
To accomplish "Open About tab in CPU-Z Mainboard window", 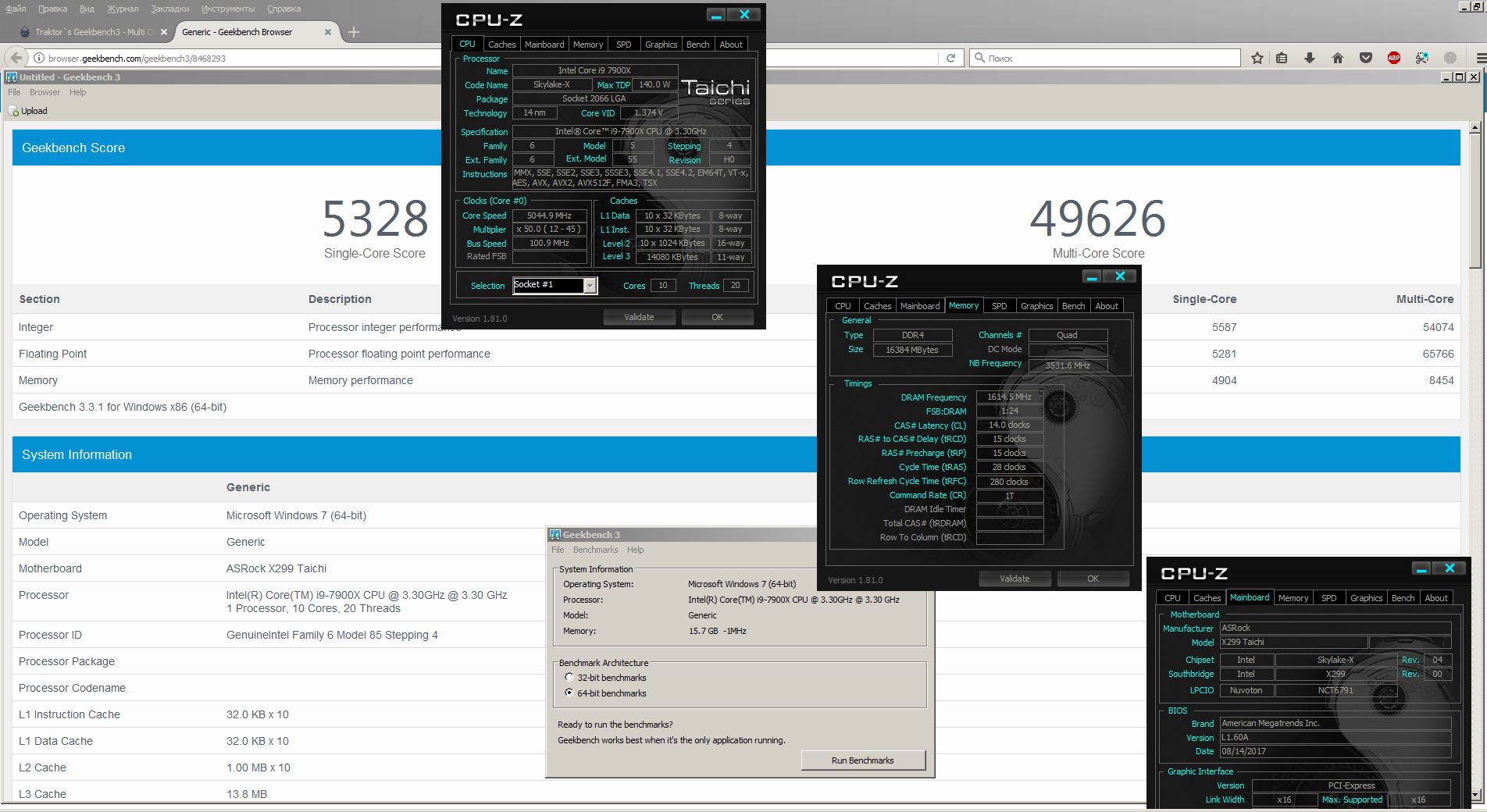I will (x=1435, y=598).
